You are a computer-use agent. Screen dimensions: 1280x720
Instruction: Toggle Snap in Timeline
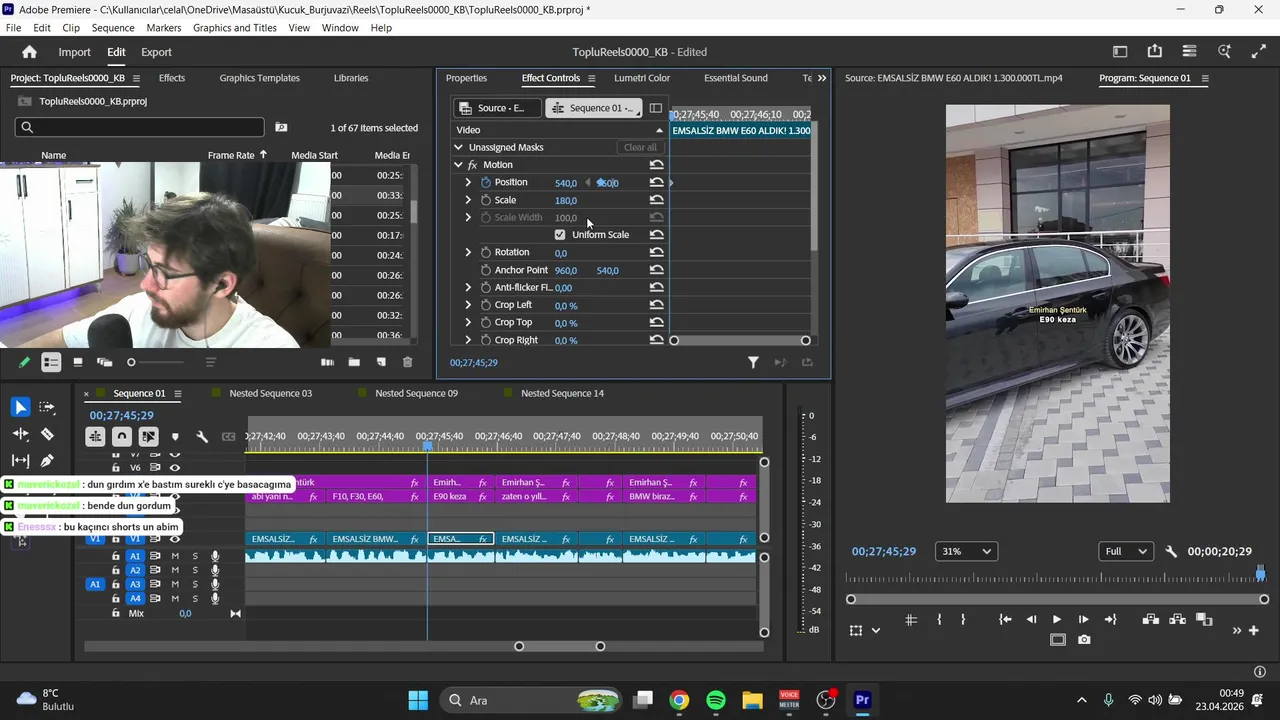(121, 436)
